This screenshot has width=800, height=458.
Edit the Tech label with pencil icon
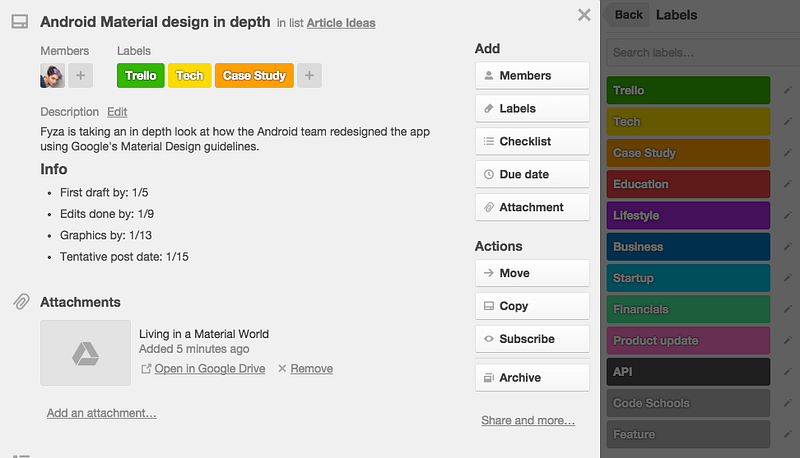(788, 121)
